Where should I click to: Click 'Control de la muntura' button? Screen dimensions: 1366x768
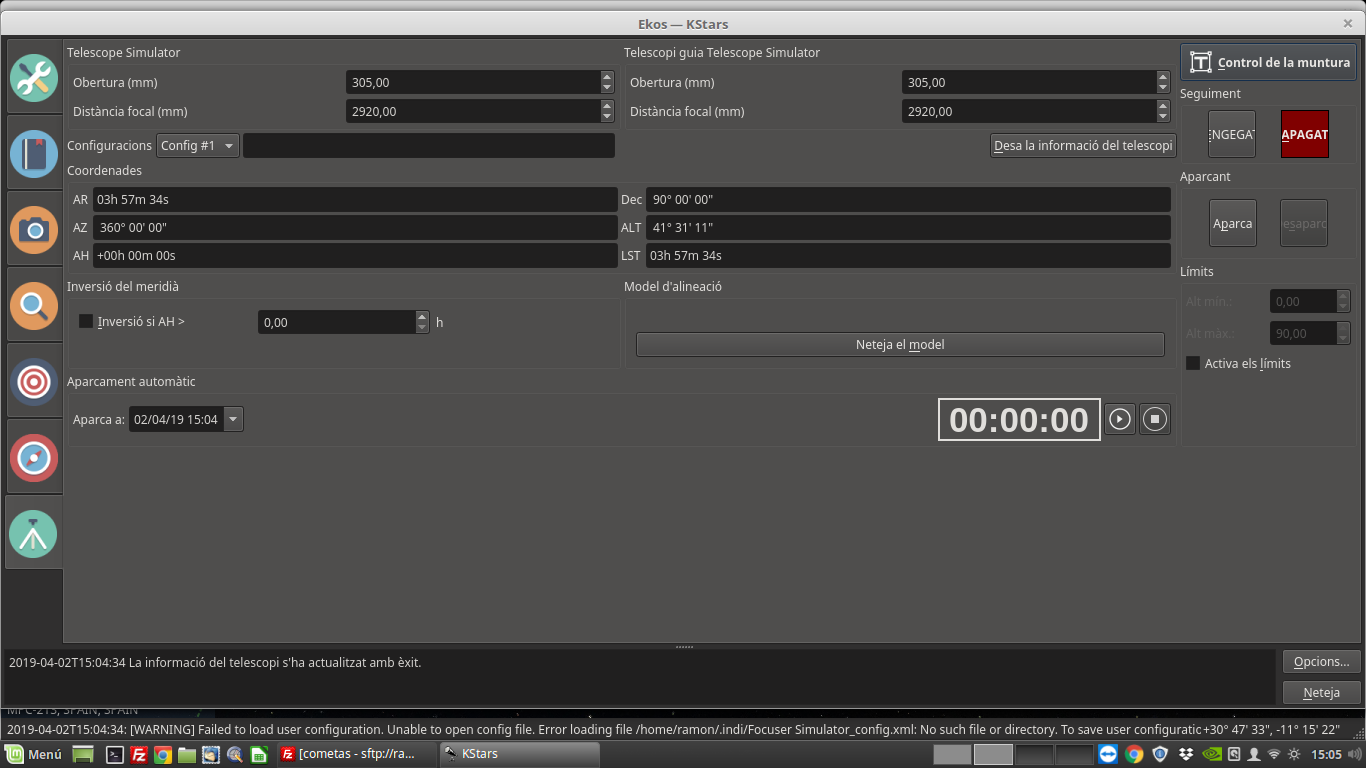(1269, 62)
